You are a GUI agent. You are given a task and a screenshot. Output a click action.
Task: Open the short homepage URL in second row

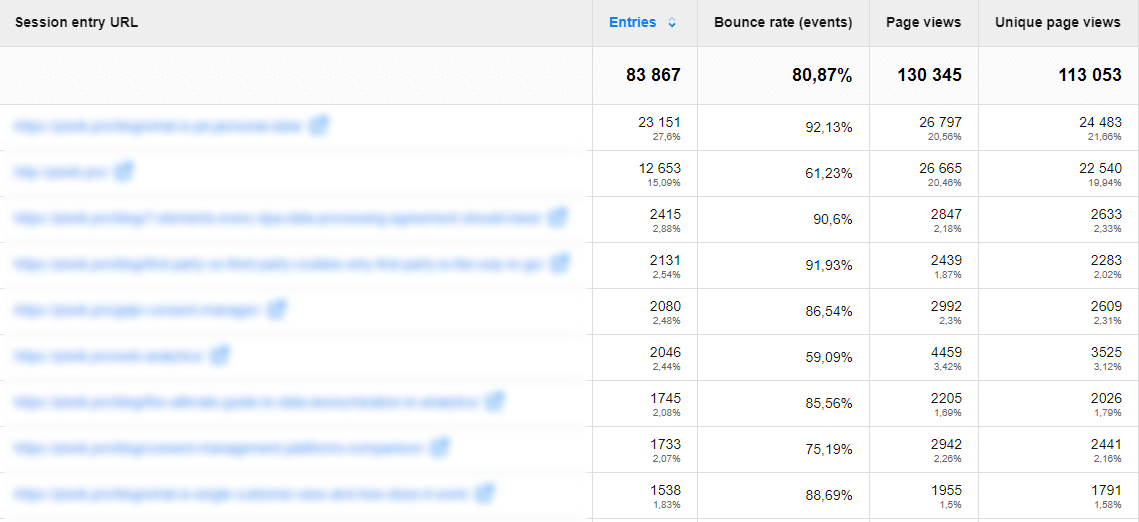point(60,173)
